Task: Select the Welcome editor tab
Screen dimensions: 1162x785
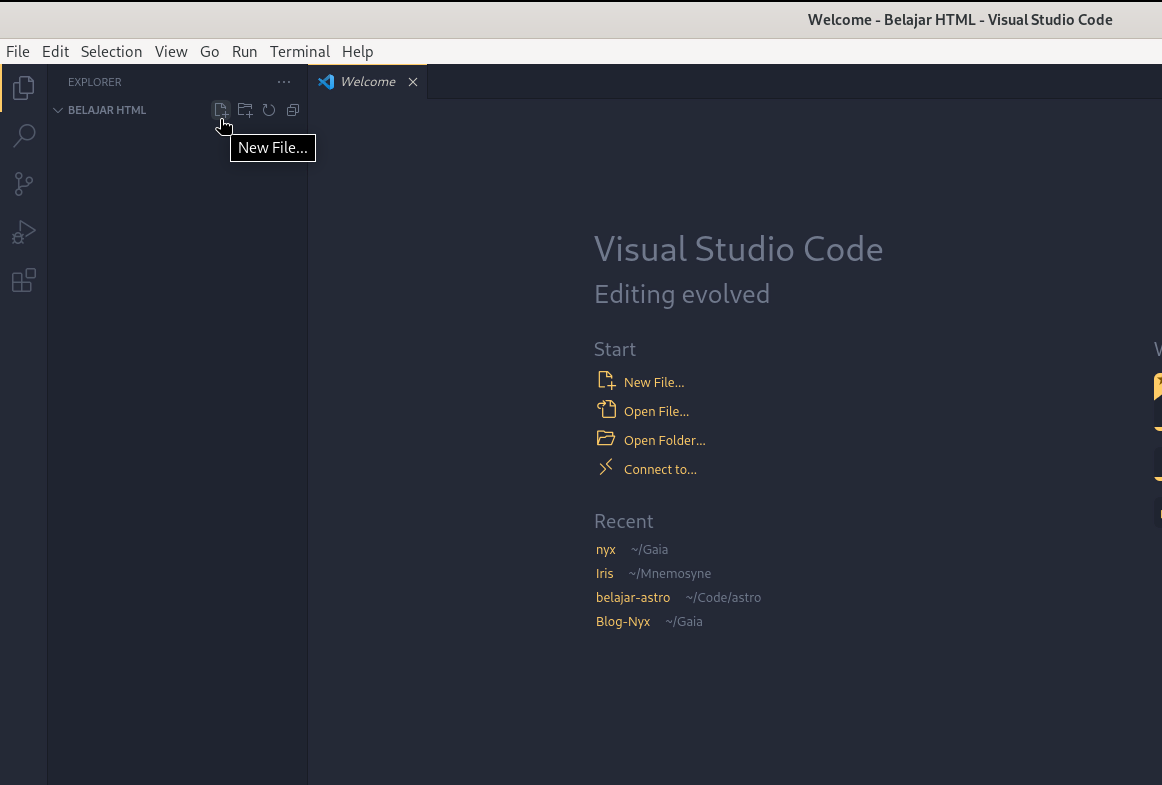Action: pyautogui.click(x=368, y=82)
